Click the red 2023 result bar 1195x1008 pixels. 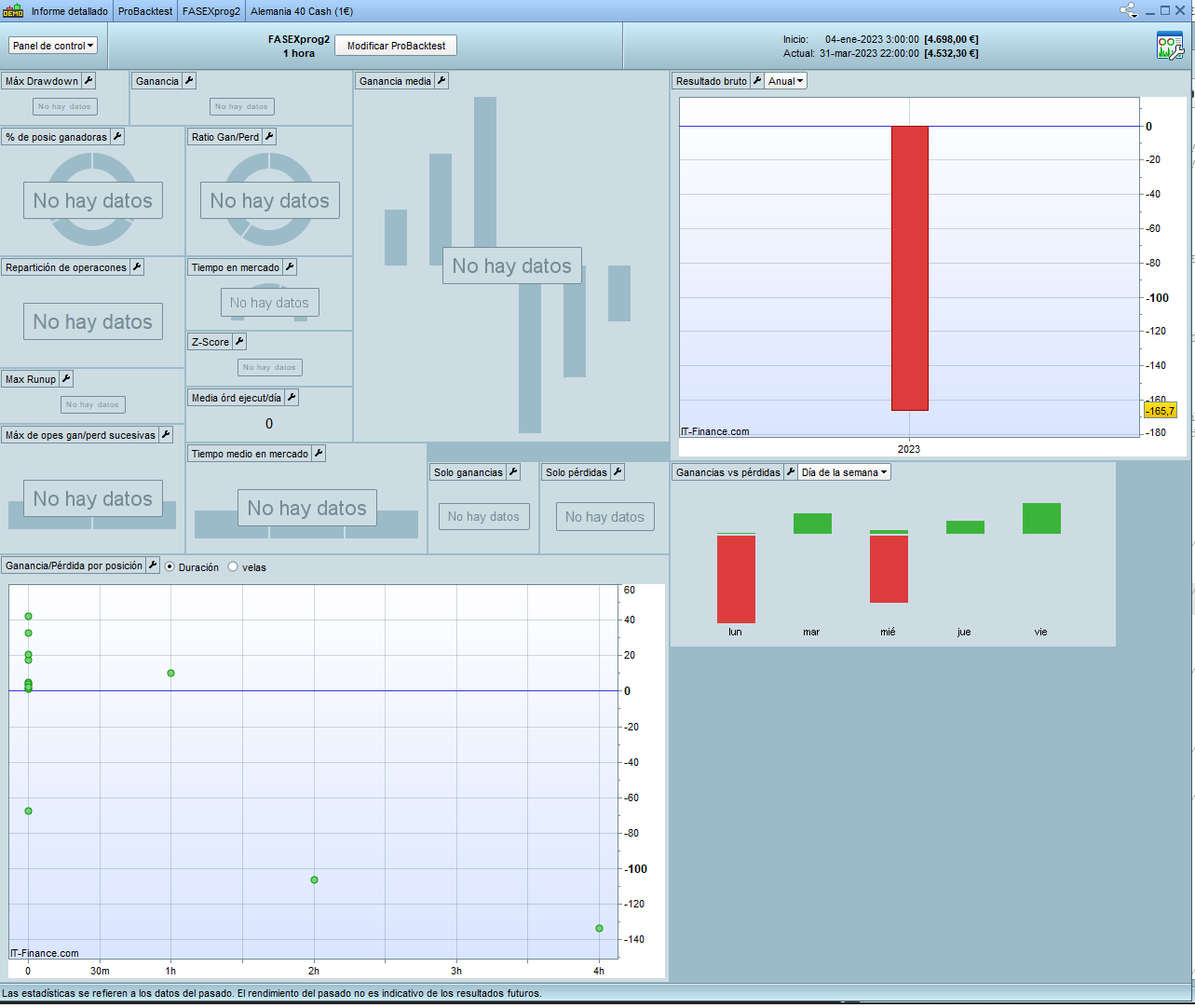[910, 268]
